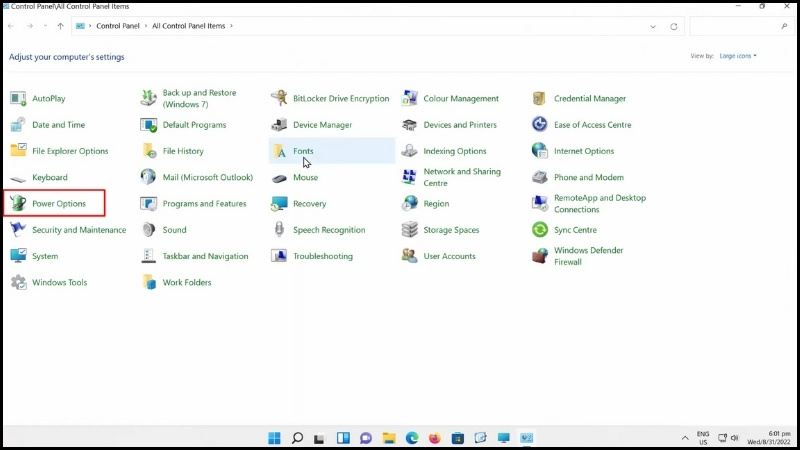The width and height of the screenshot is (800, 450).
Task: Click Network and Sharing Centre icon
Action: click(x=409, y=177)
